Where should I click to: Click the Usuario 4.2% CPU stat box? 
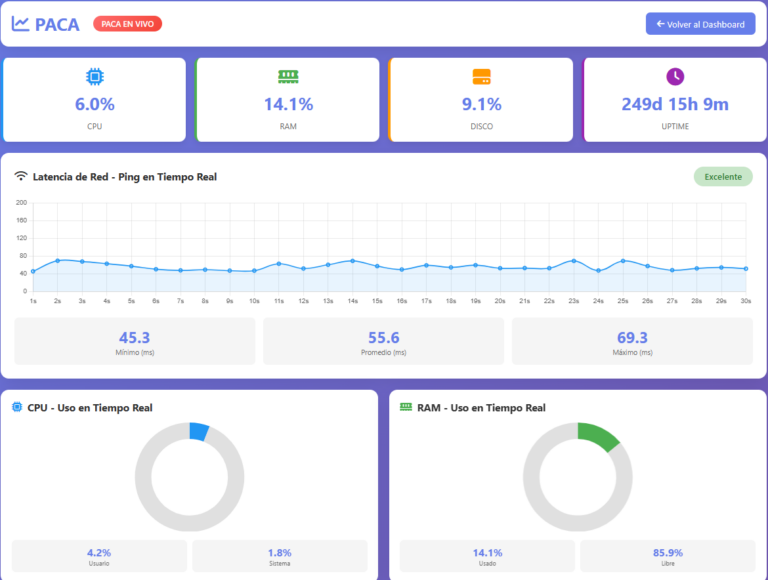(x=99, y=556)
